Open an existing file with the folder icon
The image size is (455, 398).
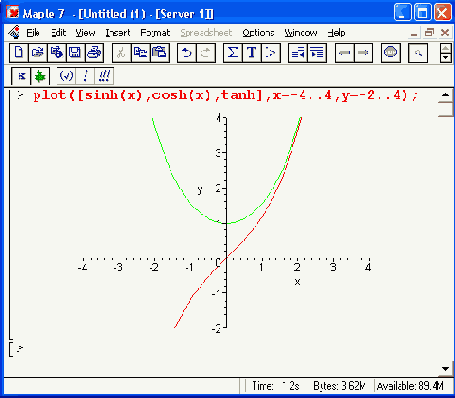click(x=38, y=53)
